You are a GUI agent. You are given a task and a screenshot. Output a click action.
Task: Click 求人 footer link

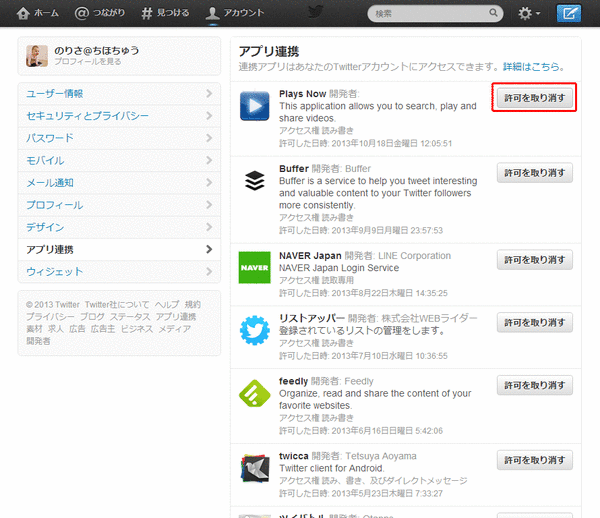click(55, 329)
